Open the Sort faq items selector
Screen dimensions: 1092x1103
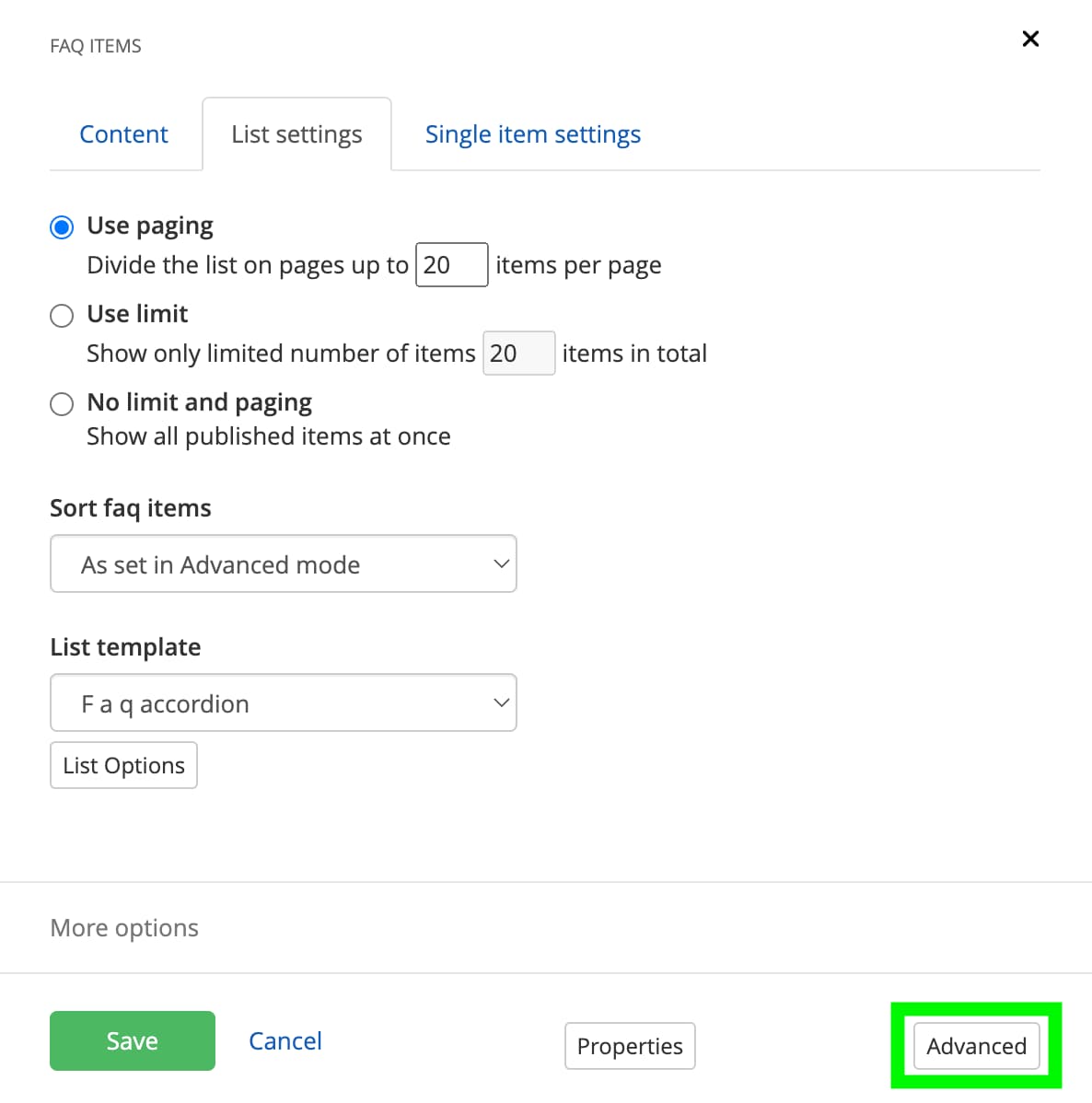[283, 563]
